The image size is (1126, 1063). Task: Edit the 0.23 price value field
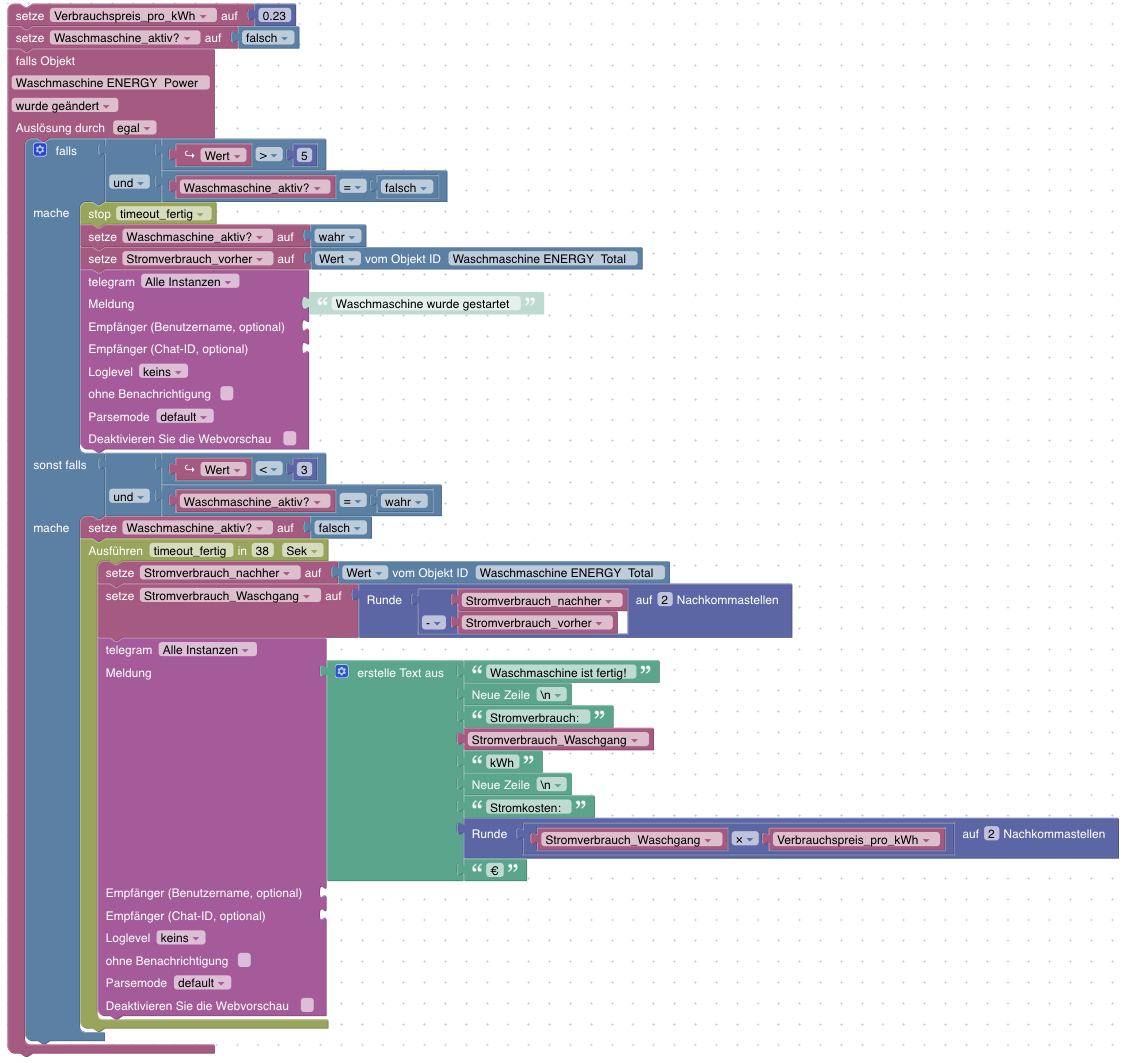point(274,15)
